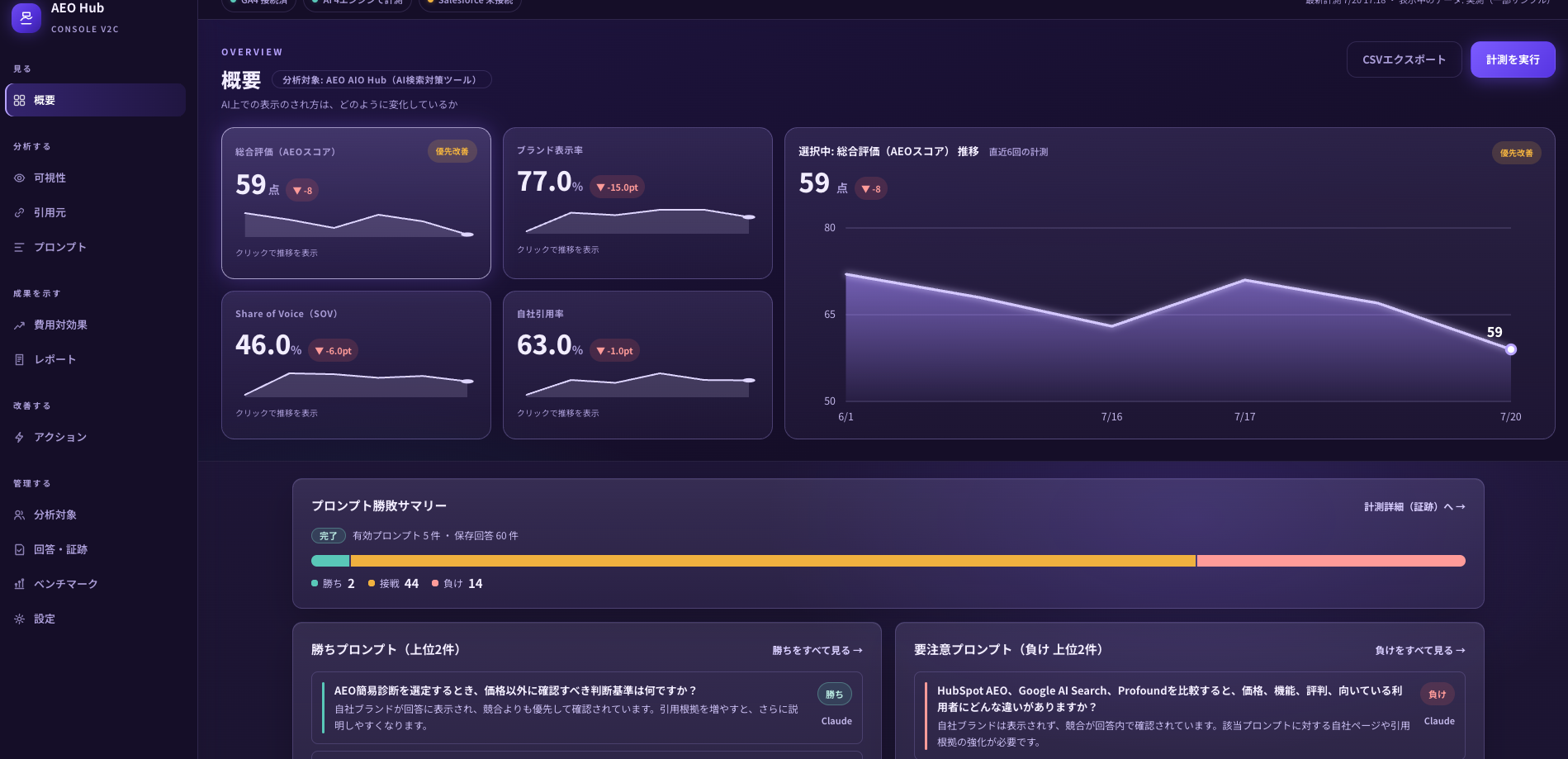Click the yellow 接戦 segment of result bar

773,561
